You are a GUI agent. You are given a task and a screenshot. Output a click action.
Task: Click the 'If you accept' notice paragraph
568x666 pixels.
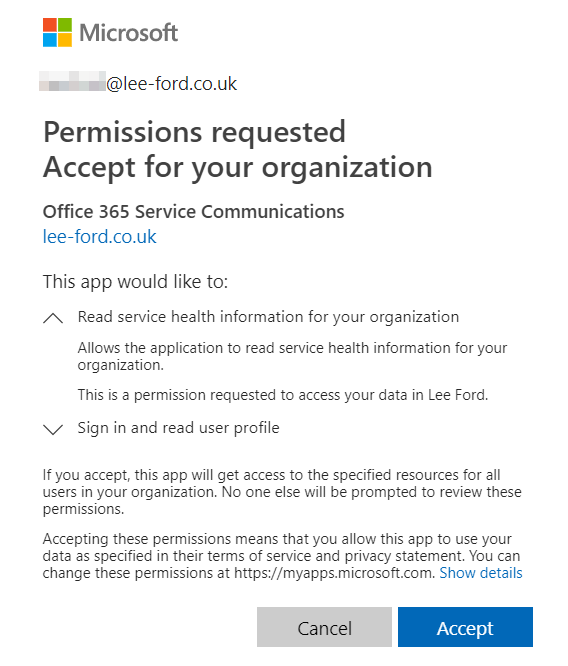(x=282, y=492)
